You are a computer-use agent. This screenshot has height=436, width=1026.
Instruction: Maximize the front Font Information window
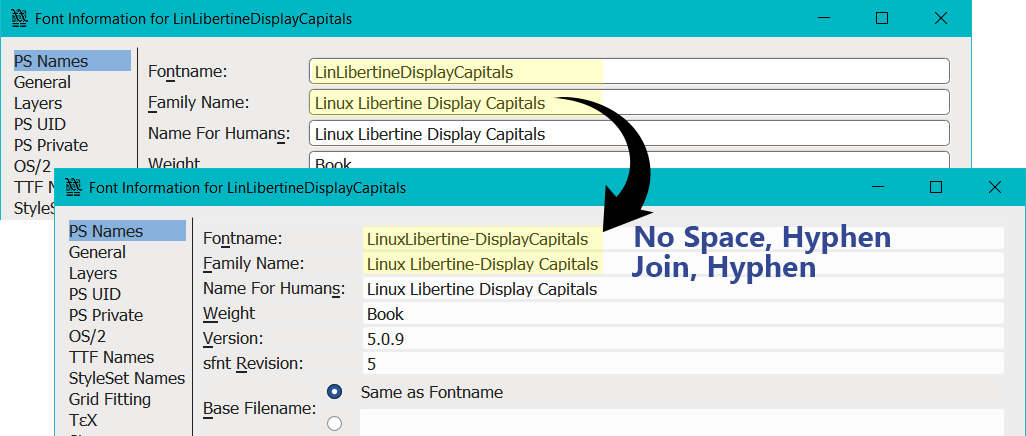tap(936, 188)
